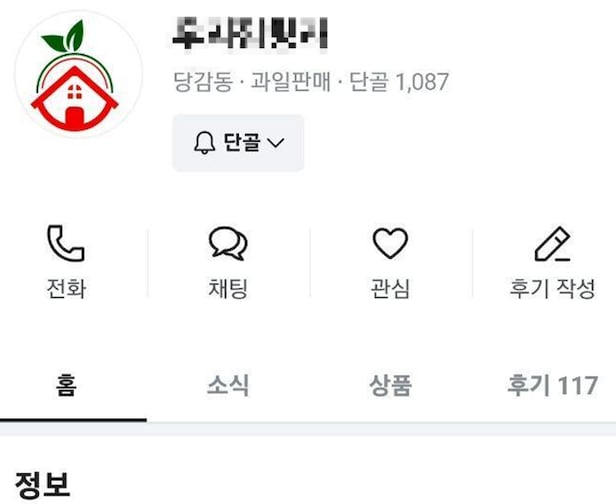Click the 당감동 location text
This screenshot has height=504, width=616.
[203, 82]
